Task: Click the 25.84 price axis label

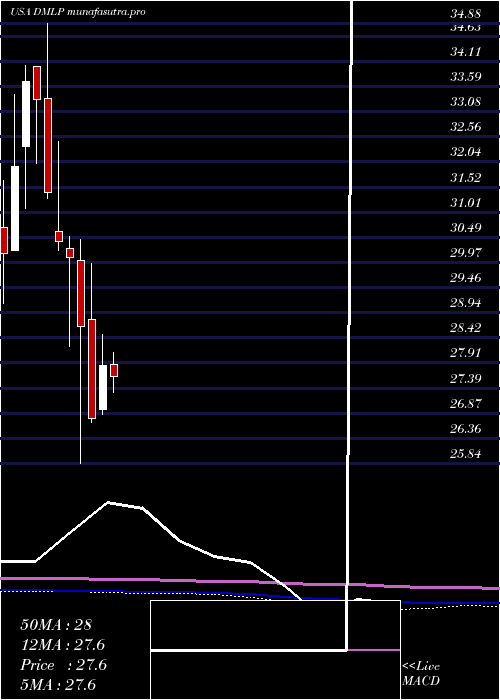Action: pyautogui.click(x=466, y=454)
